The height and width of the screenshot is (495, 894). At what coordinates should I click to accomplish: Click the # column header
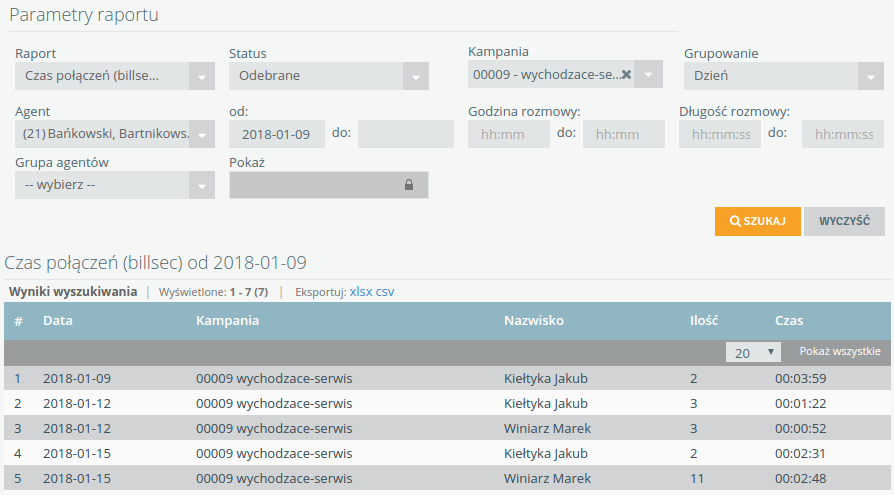[18, 321]
